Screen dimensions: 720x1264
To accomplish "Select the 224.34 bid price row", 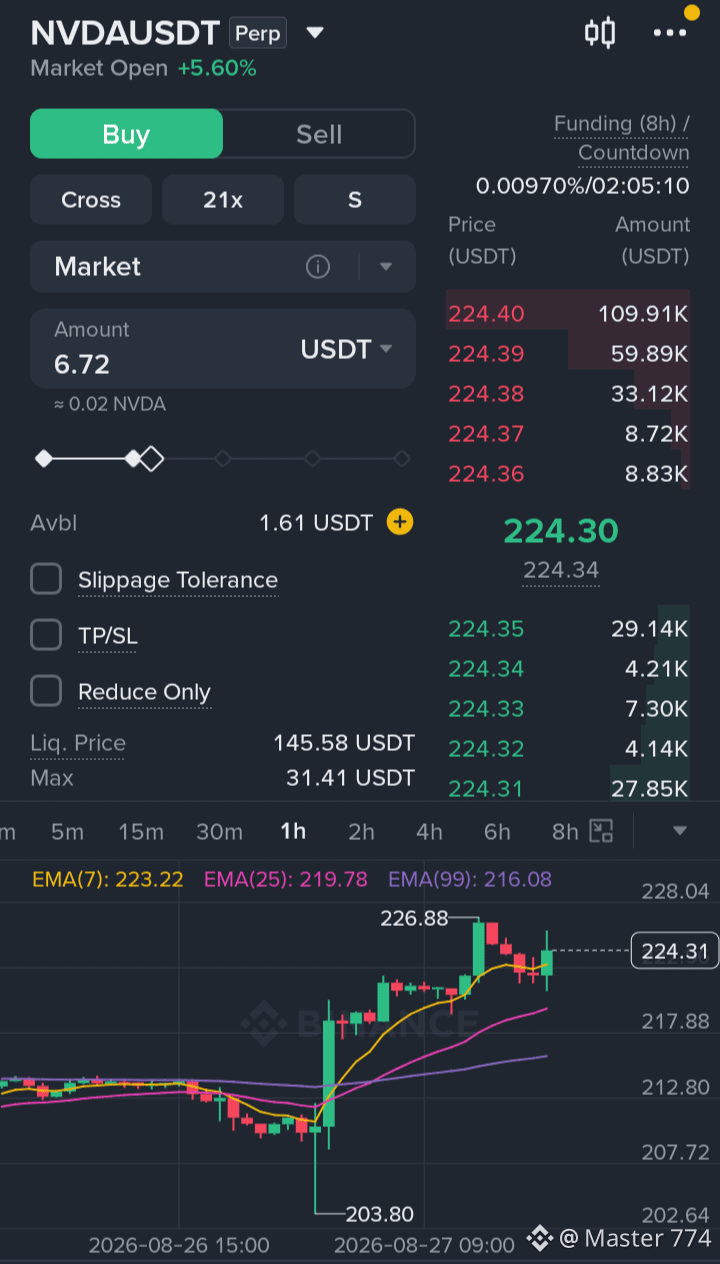I will coord(568,669).
